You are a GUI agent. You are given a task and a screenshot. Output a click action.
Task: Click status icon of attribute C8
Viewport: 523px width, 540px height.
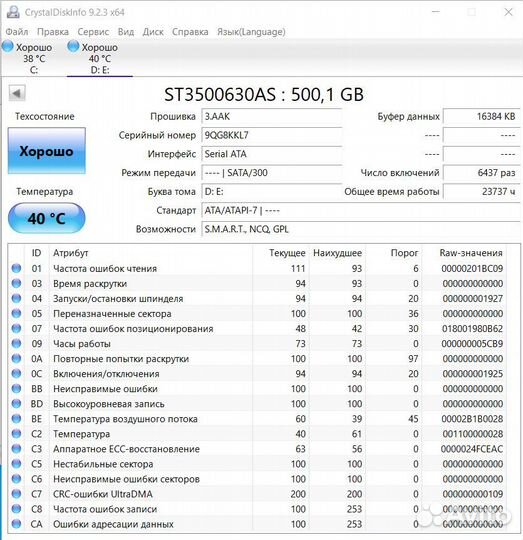point(16,509)
